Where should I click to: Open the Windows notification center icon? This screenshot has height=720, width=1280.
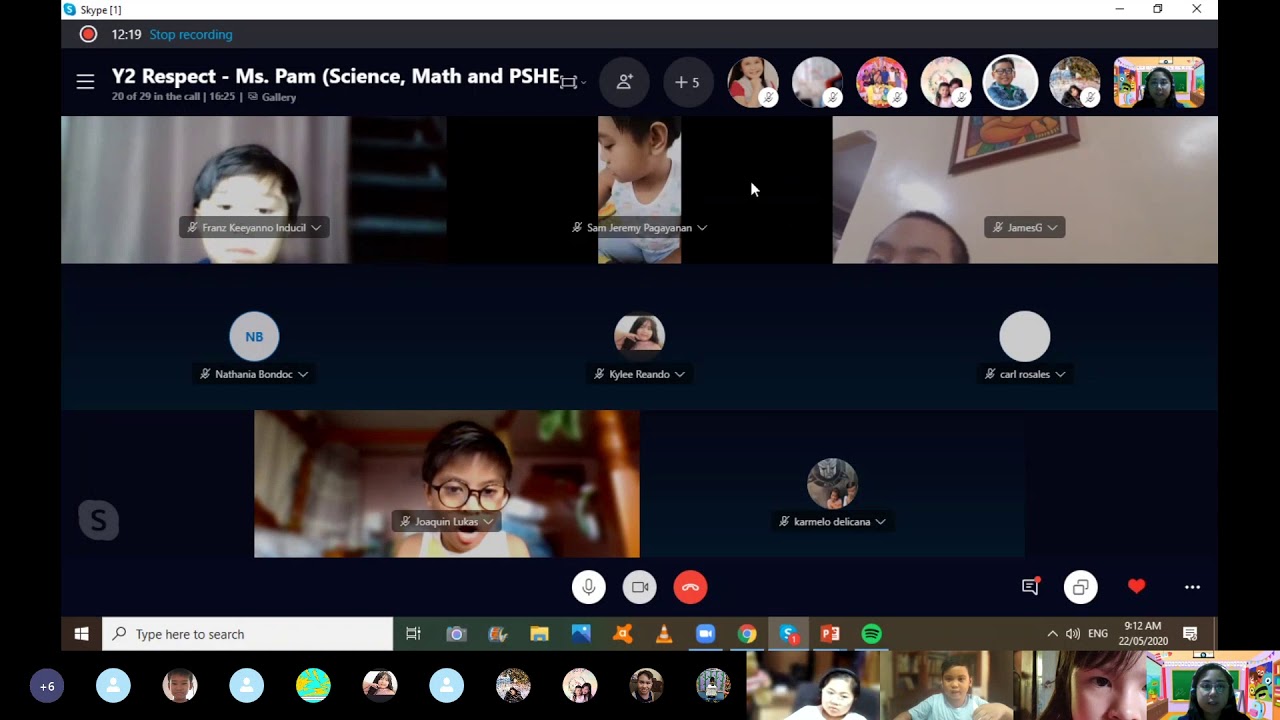pos(1190,634)
